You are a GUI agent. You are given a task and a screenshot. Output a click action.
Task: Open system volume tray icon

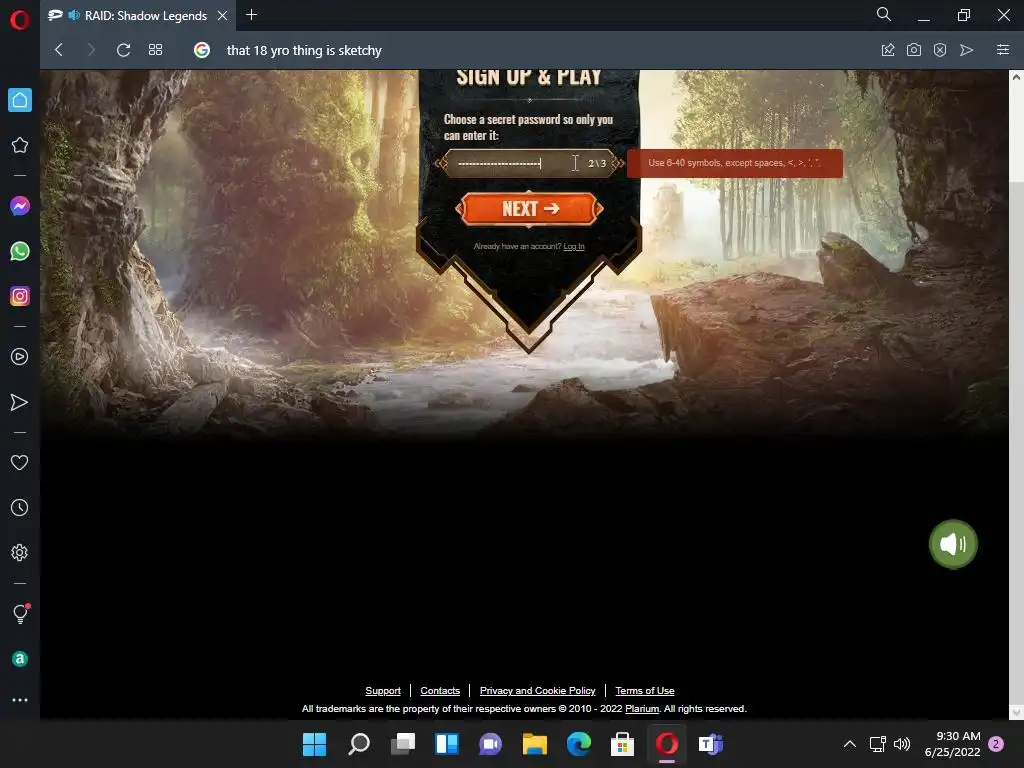[902, 744]
